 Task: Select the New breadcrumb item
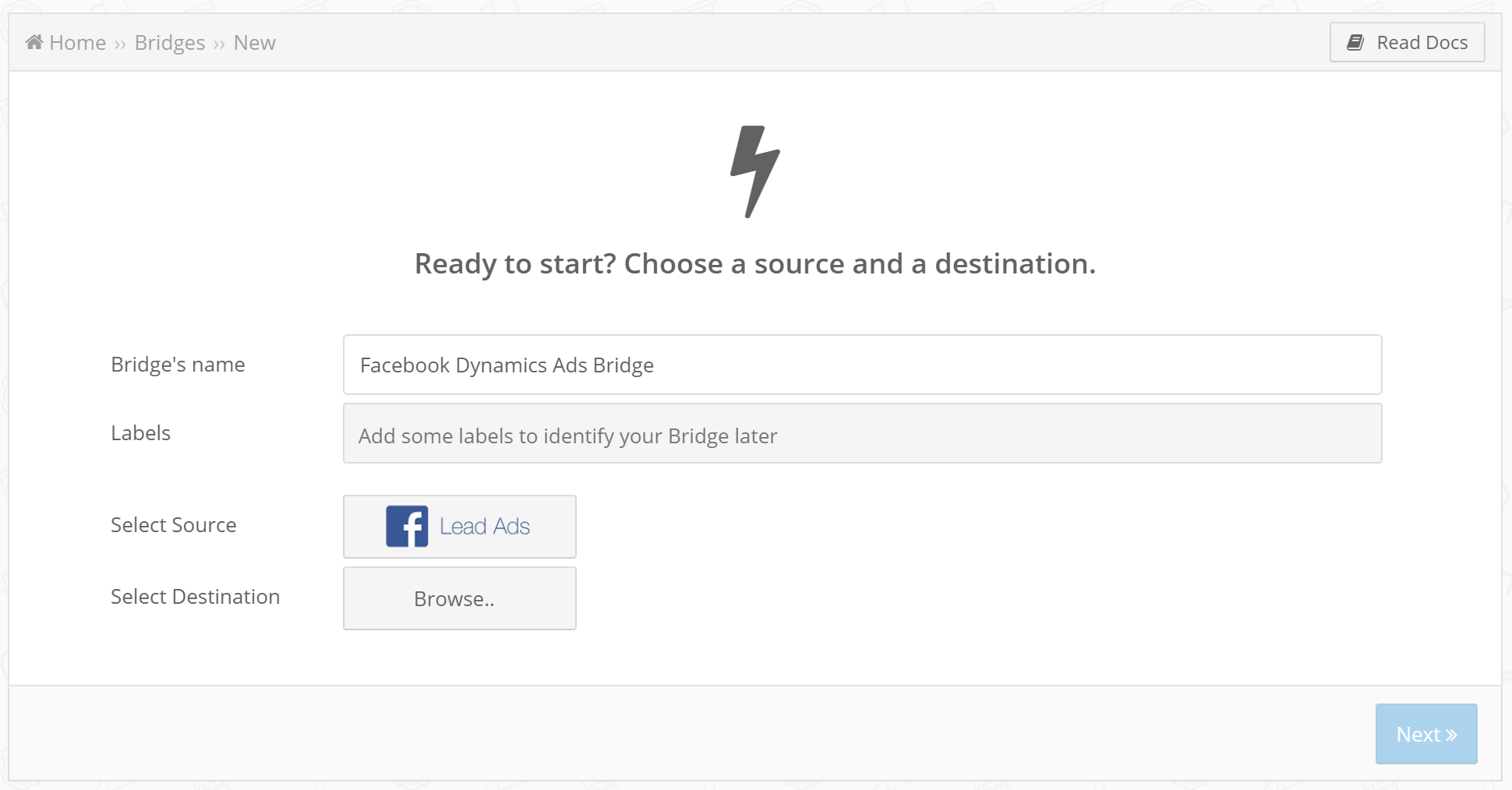pos(255,42)
